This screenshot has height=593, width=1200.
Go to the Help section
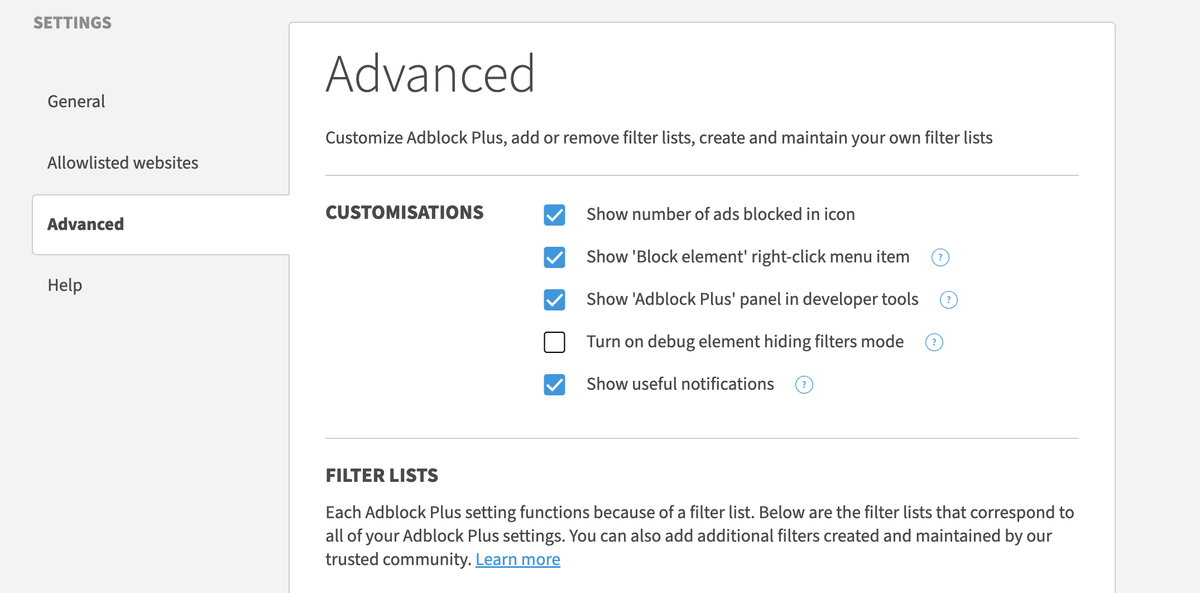click(x=64, y=285)
